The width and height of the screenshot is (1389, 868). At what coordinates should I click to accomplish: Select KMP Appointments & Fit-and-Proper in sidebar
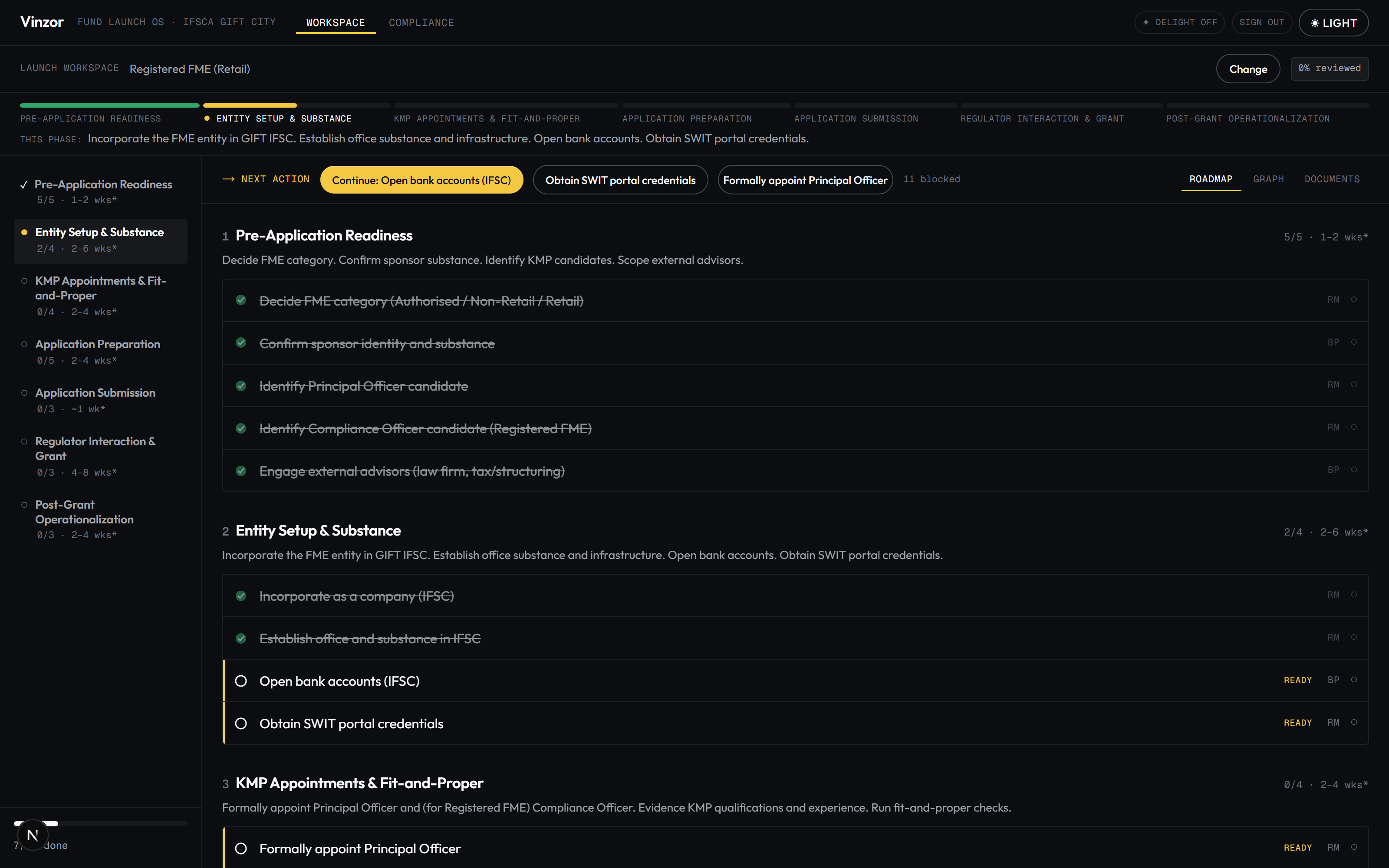pyautogui.click(x=100, y=296)
